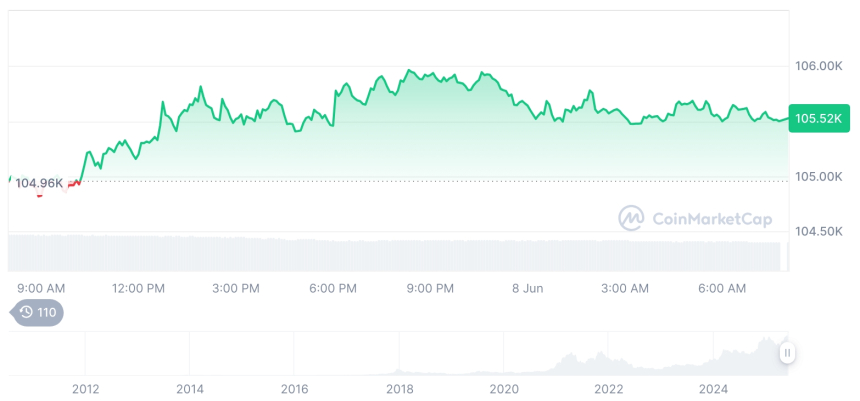860x401 pixels.
Task: Select the 105.00K price axis label
Action: point(818,177)
